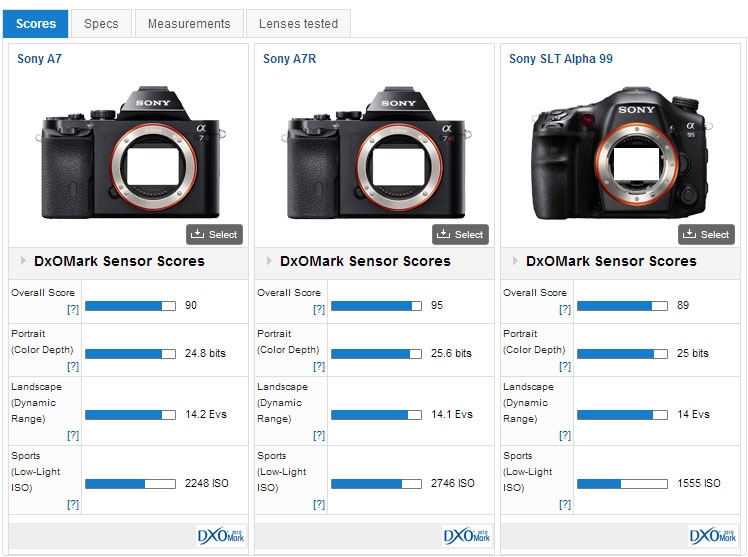The width and height of the screenshot is (748, 557).
Task: Click Sony A7R 'DxOMark Sensor Scores' heading
Action: click(x=365, y=261)
